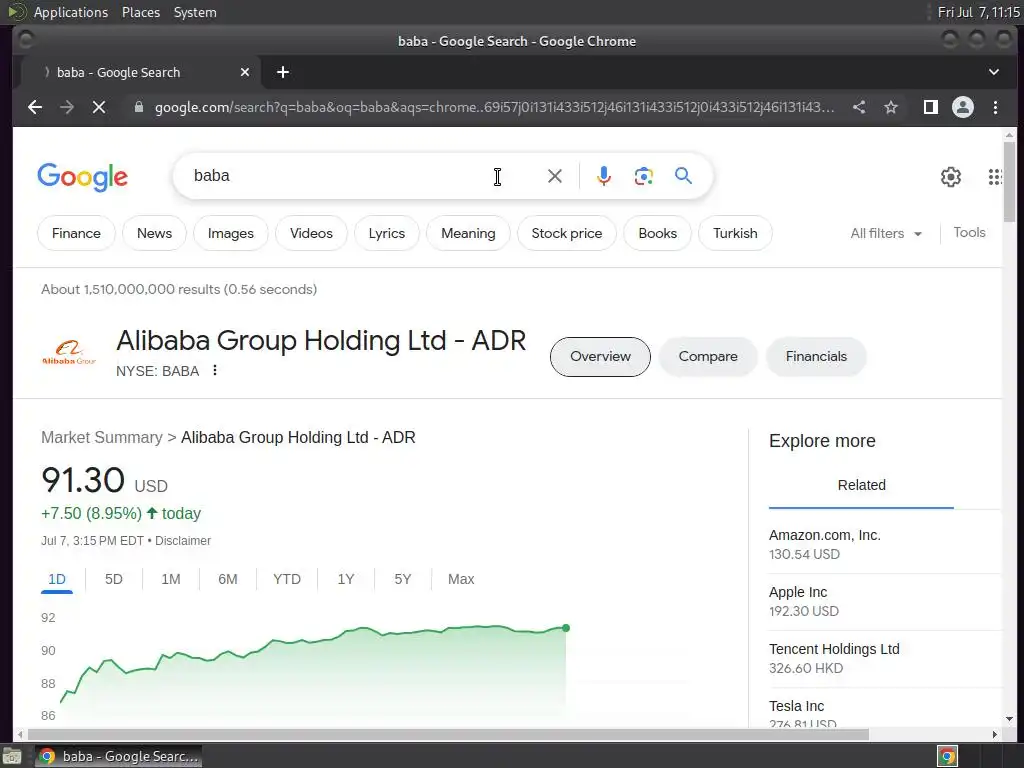Select the Images filter chip
This screenshot has height=768, width=1024.
click(231, 233)
